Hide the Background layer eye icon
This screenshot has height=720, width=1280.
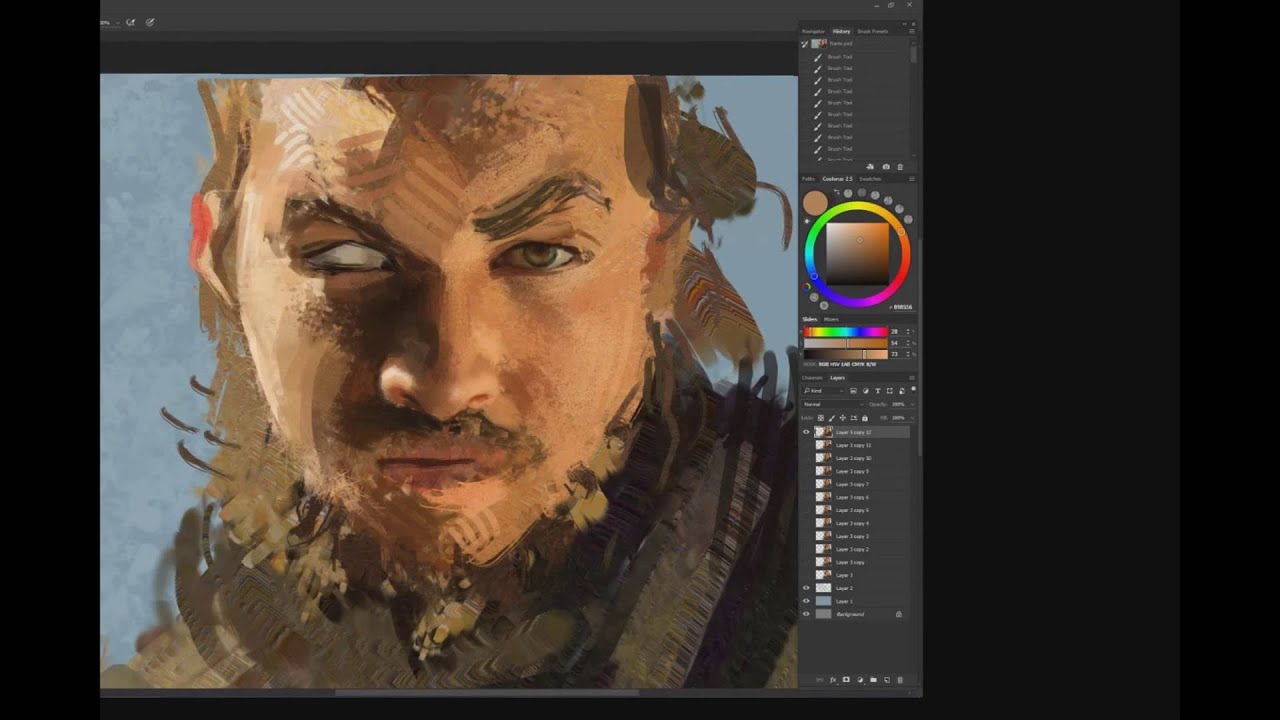pos(806,614)
